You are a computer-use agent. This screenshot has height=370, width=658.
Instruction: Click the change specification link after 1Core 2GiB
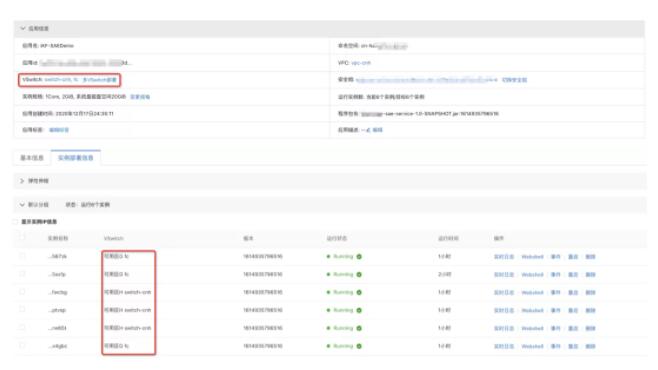(140, 97)
